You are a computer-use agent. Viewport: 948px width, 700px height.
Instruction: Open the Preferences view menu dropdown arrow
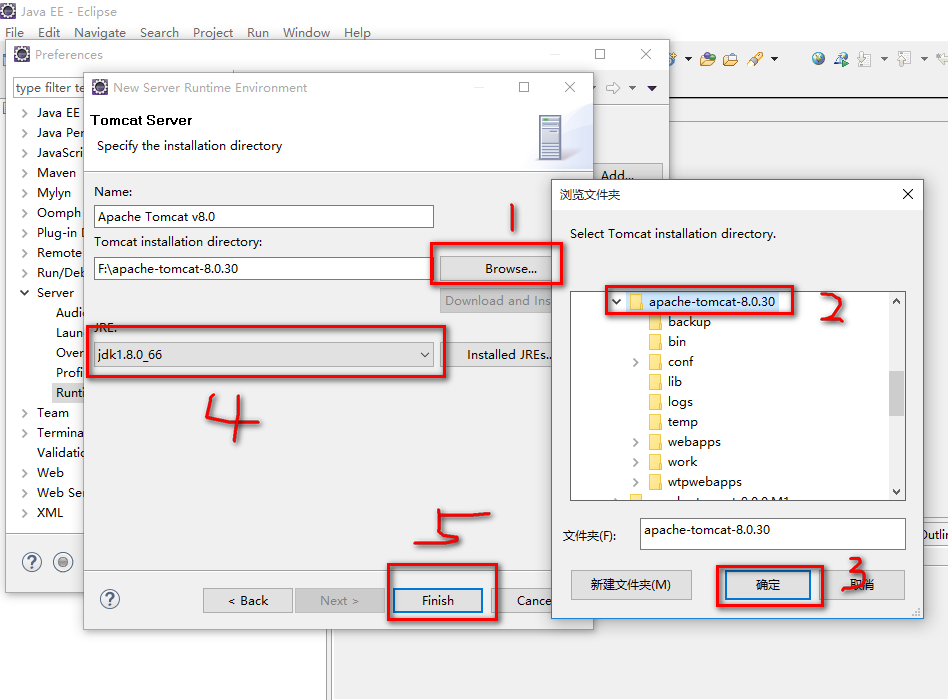[x=652, y=88]
